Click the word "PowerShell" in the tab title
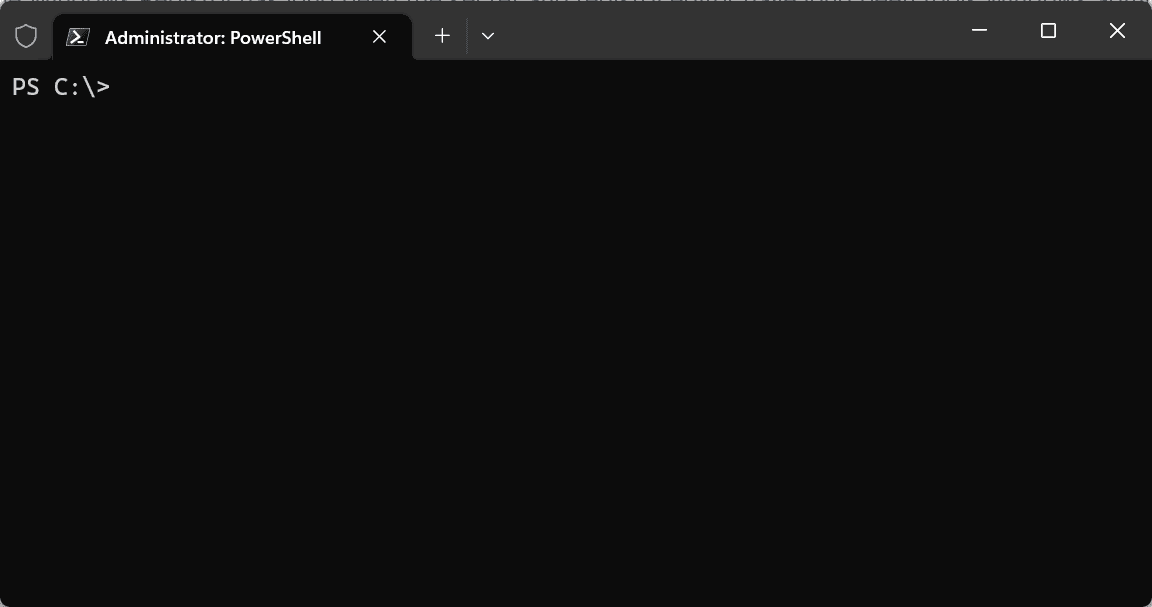1152x607 pixels. (x=276, y=38)
